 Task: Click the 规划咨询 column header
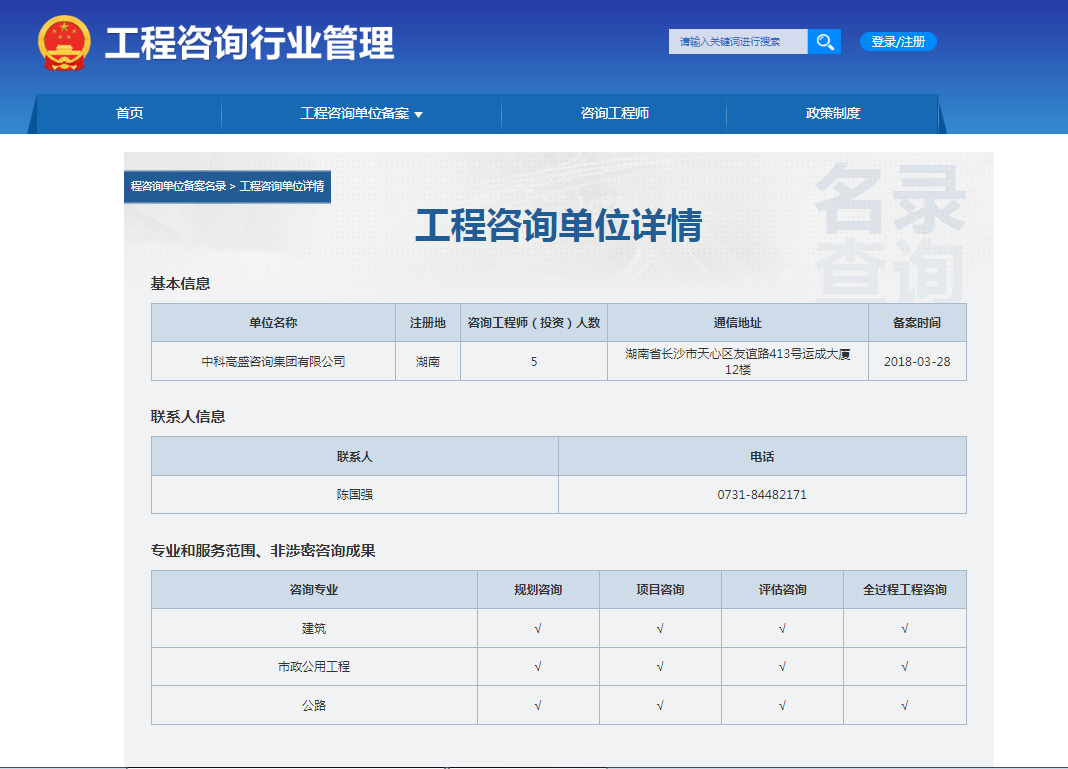pyautogui.click(x=538, y=590)
